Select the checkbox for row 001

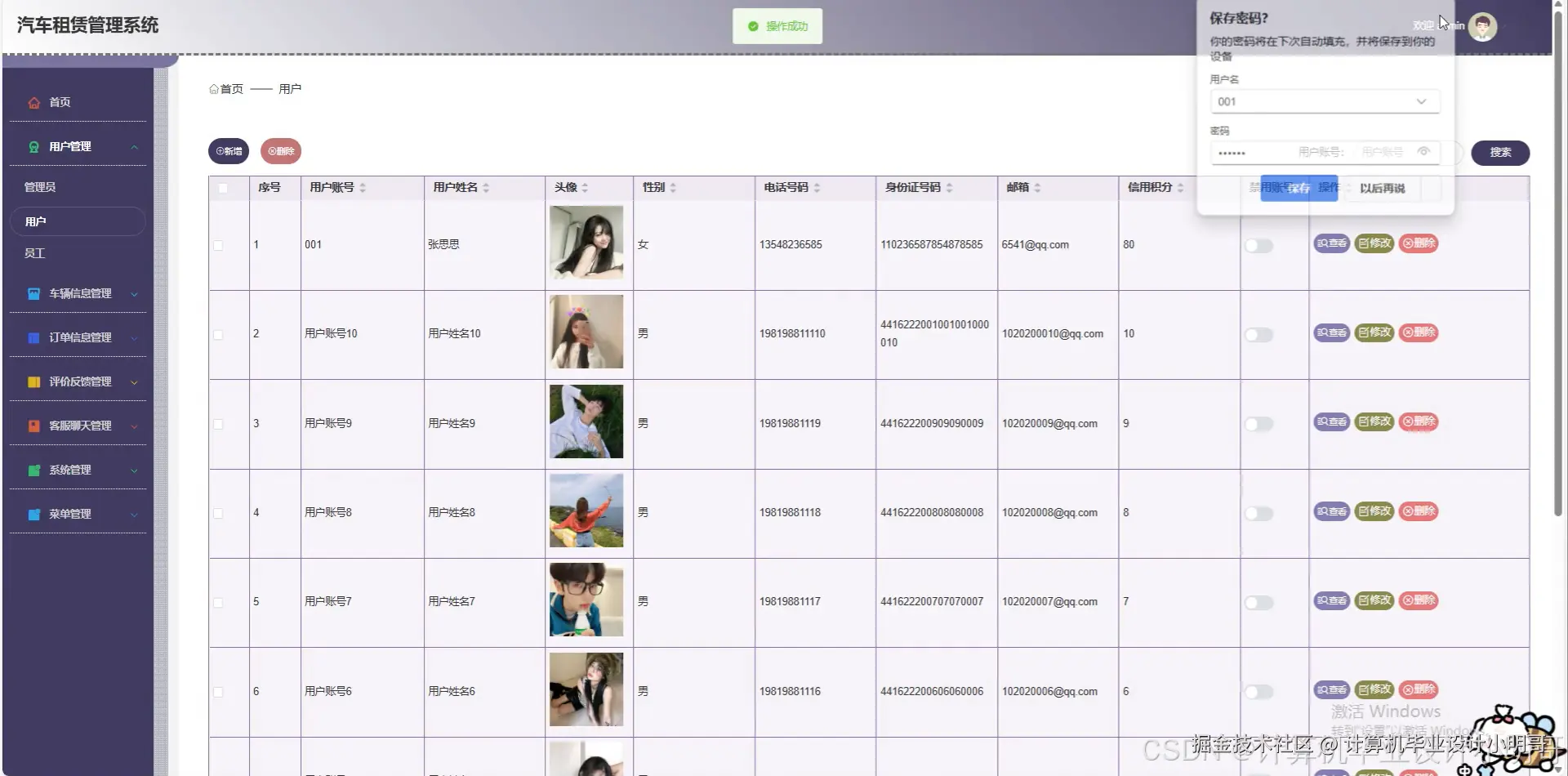(x=218, y=245)
